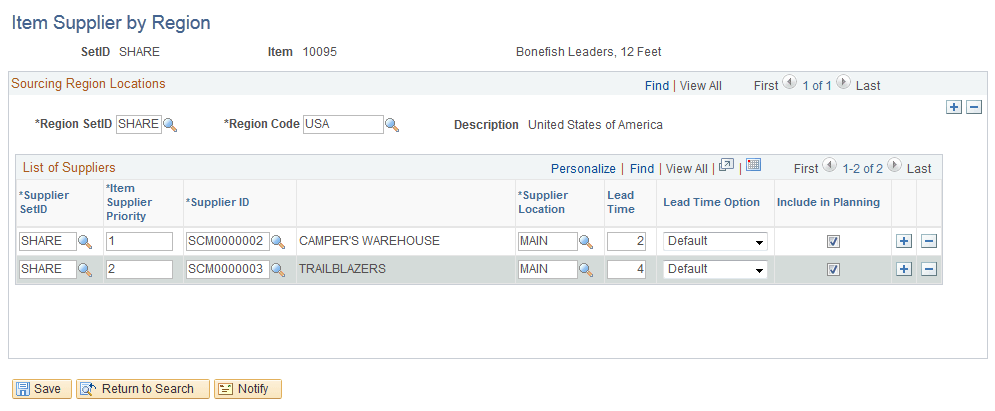Add a new Sourcing Region Location row

pos(953,107)
